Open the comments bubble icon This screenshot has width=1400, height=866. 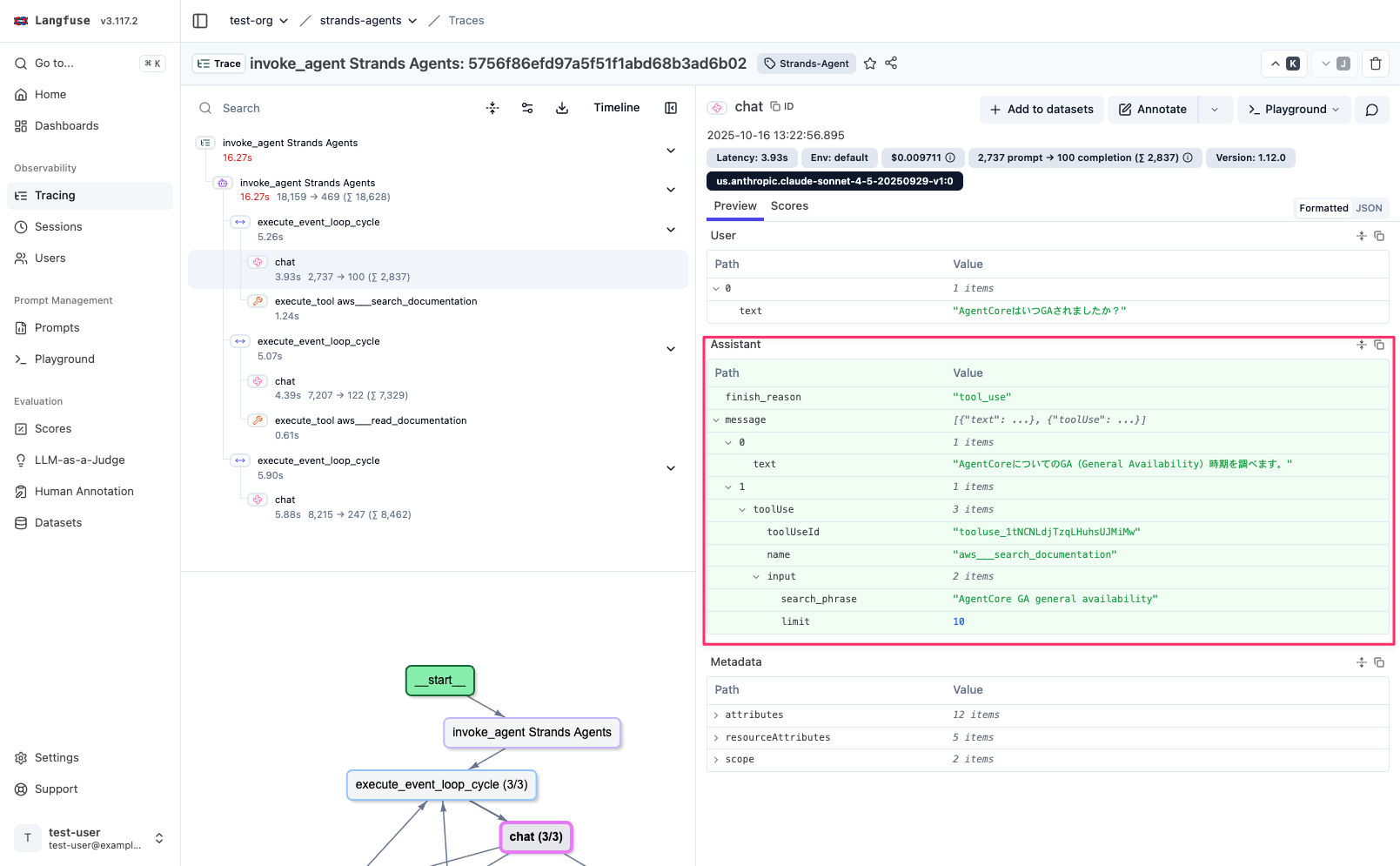tap(1371, 110)
